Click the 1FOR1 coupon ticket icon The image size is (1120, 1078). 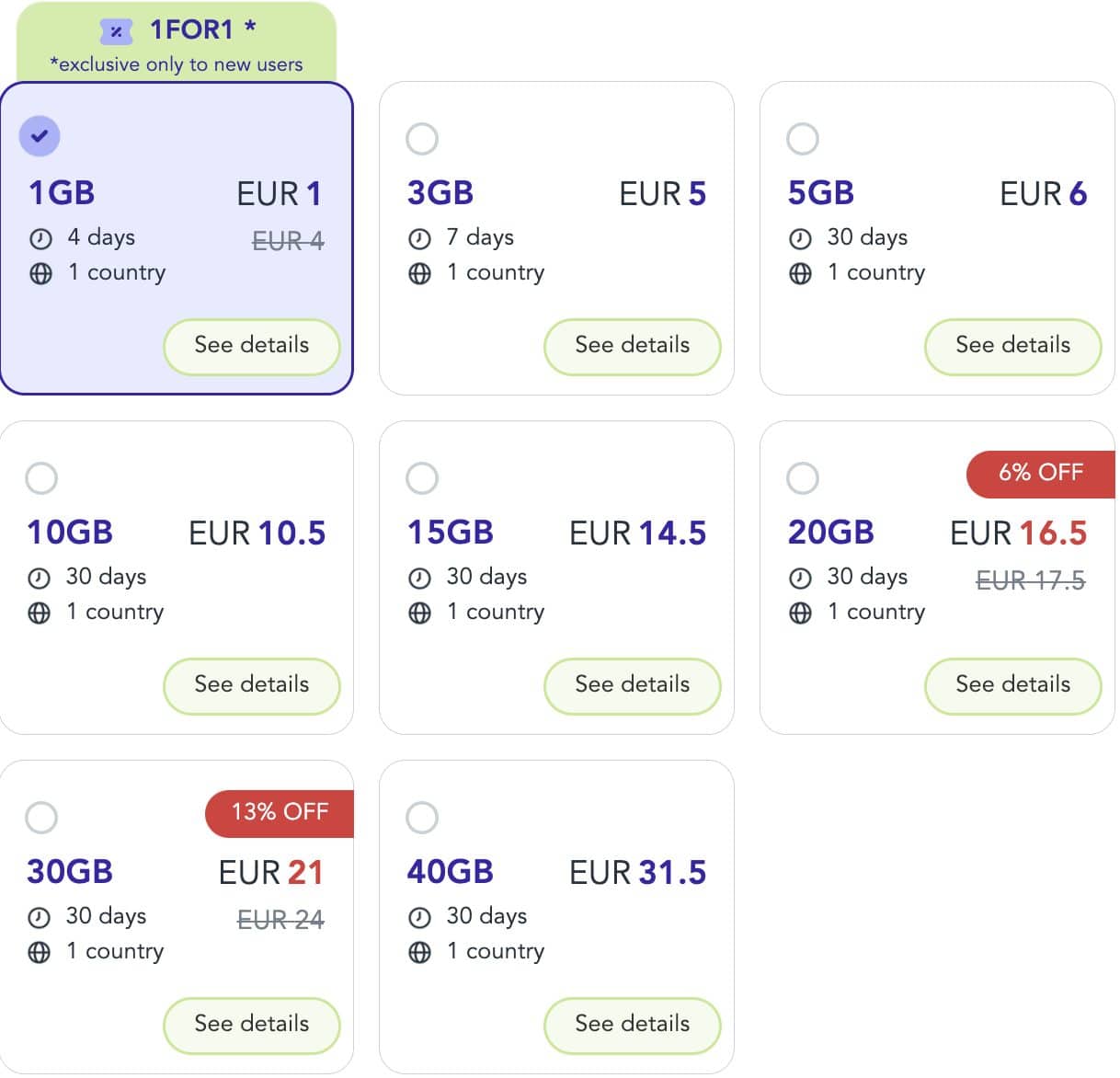coord(116,31)
